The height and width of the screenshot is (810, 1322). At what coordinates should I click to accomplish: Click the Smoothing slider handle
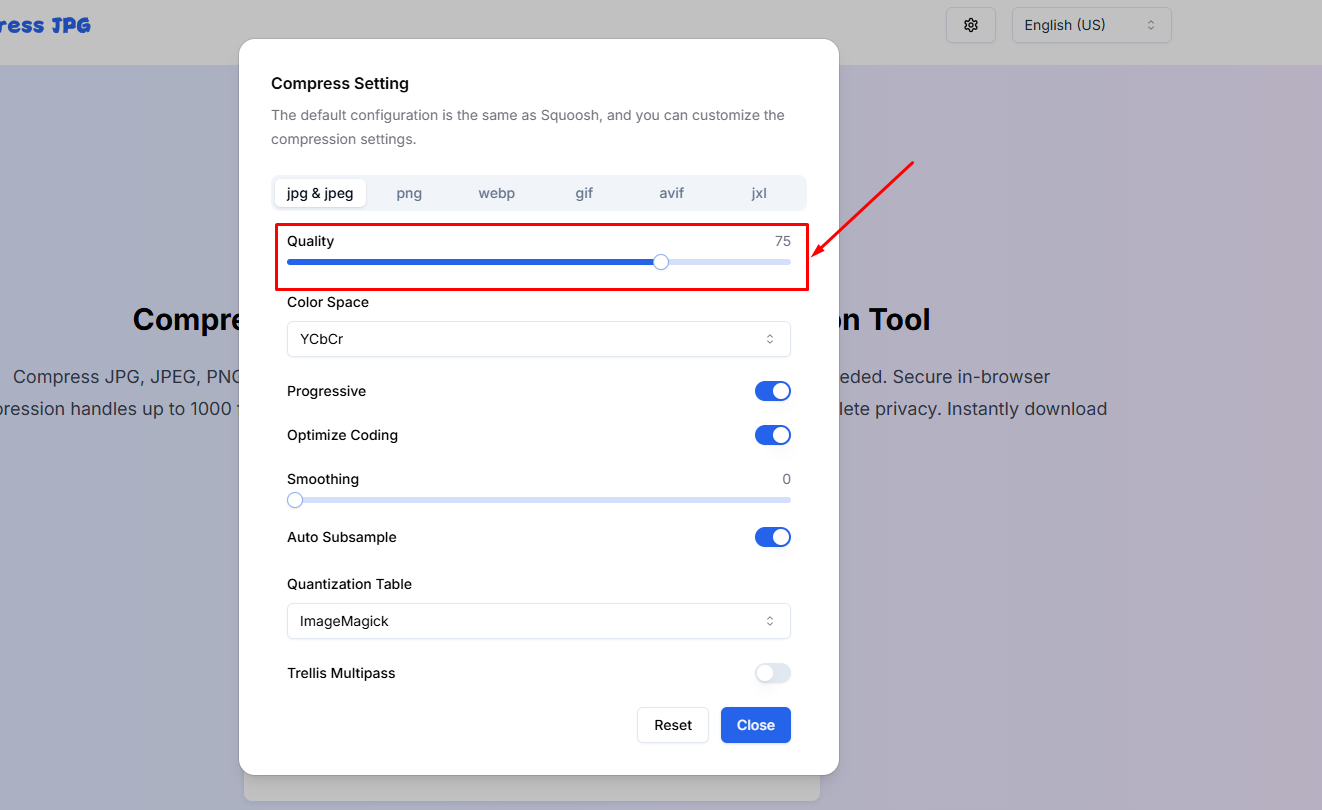[x=295, y=500]
